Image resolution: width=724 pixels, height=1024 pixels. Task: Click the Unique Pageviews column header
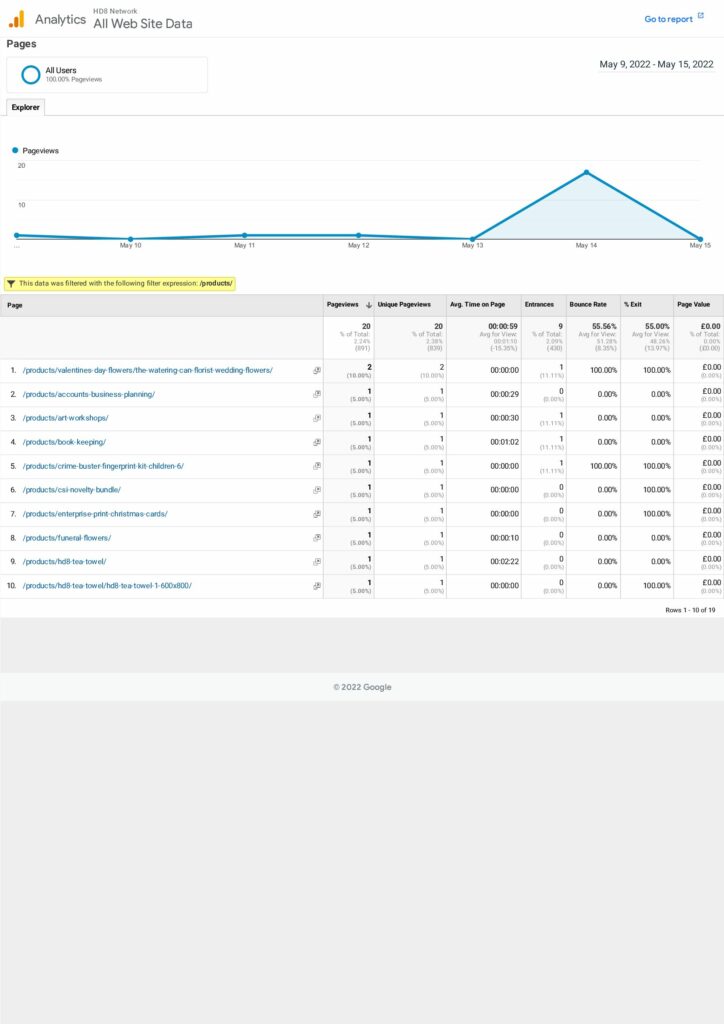pos(404,305)
